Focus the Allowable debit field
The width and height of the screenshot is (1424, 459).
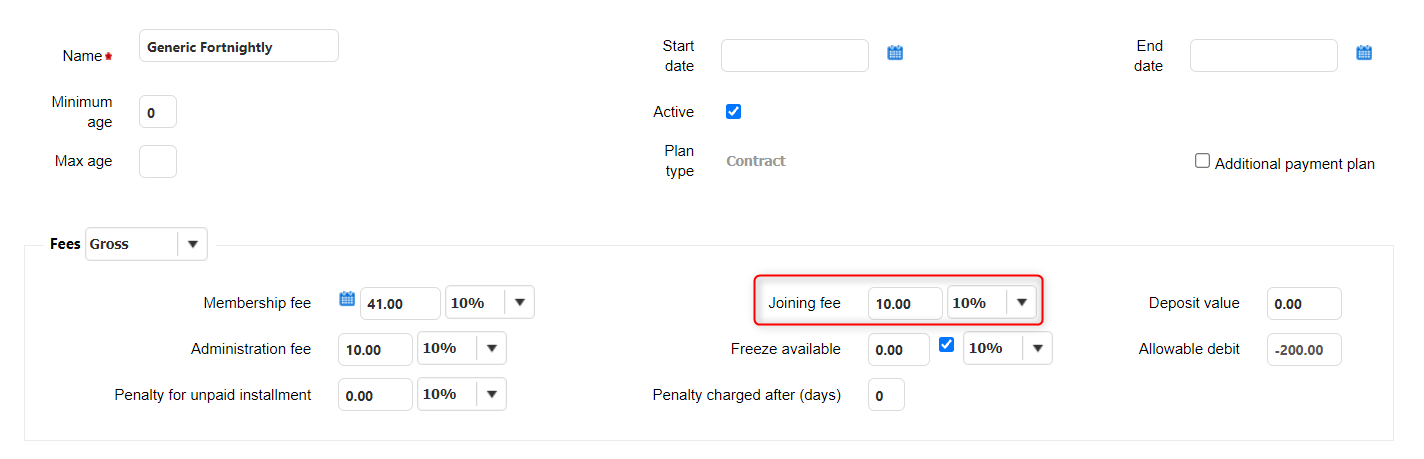click(1303, 349)
